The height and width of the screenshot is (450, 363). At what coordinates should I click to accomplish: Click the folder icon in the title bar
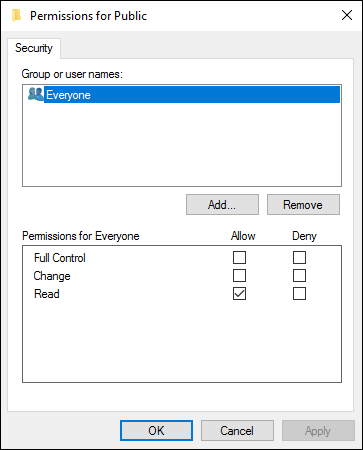(17, 16)
